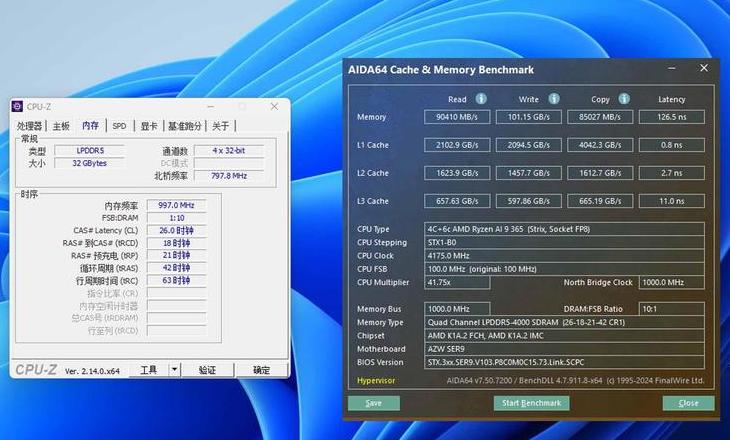Open the SPD tab in CPU-Z
The height and width of the screenshot is (440, 730).
(x=119, y=126)
